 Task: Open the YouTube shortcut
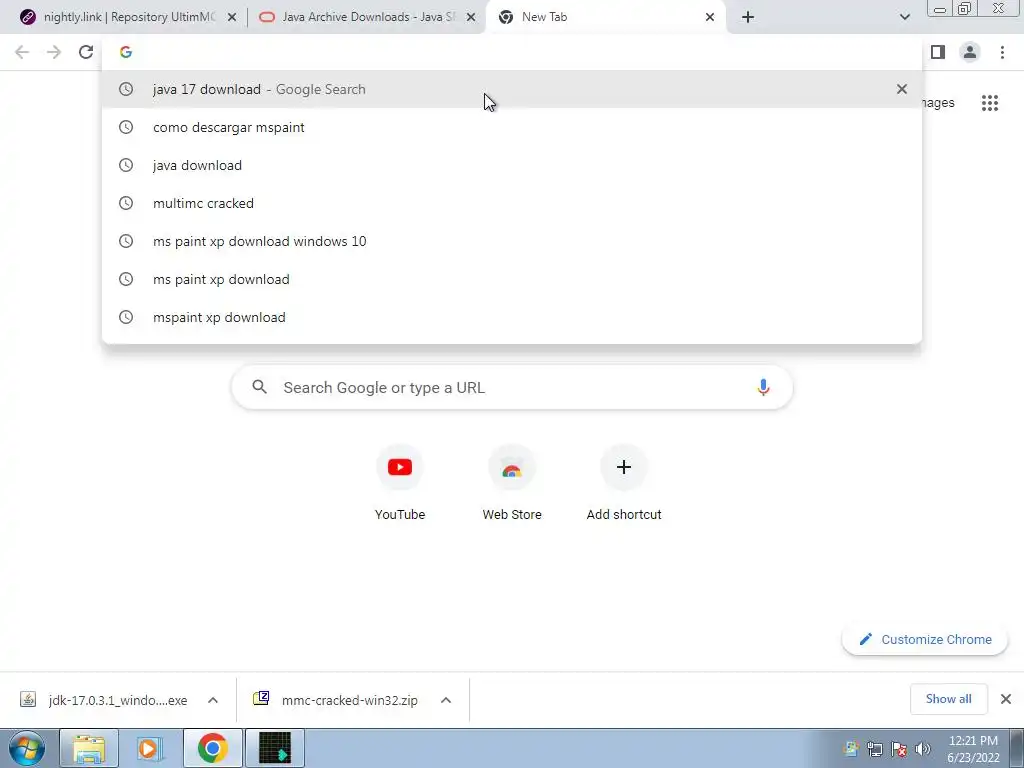pos(400,482)
